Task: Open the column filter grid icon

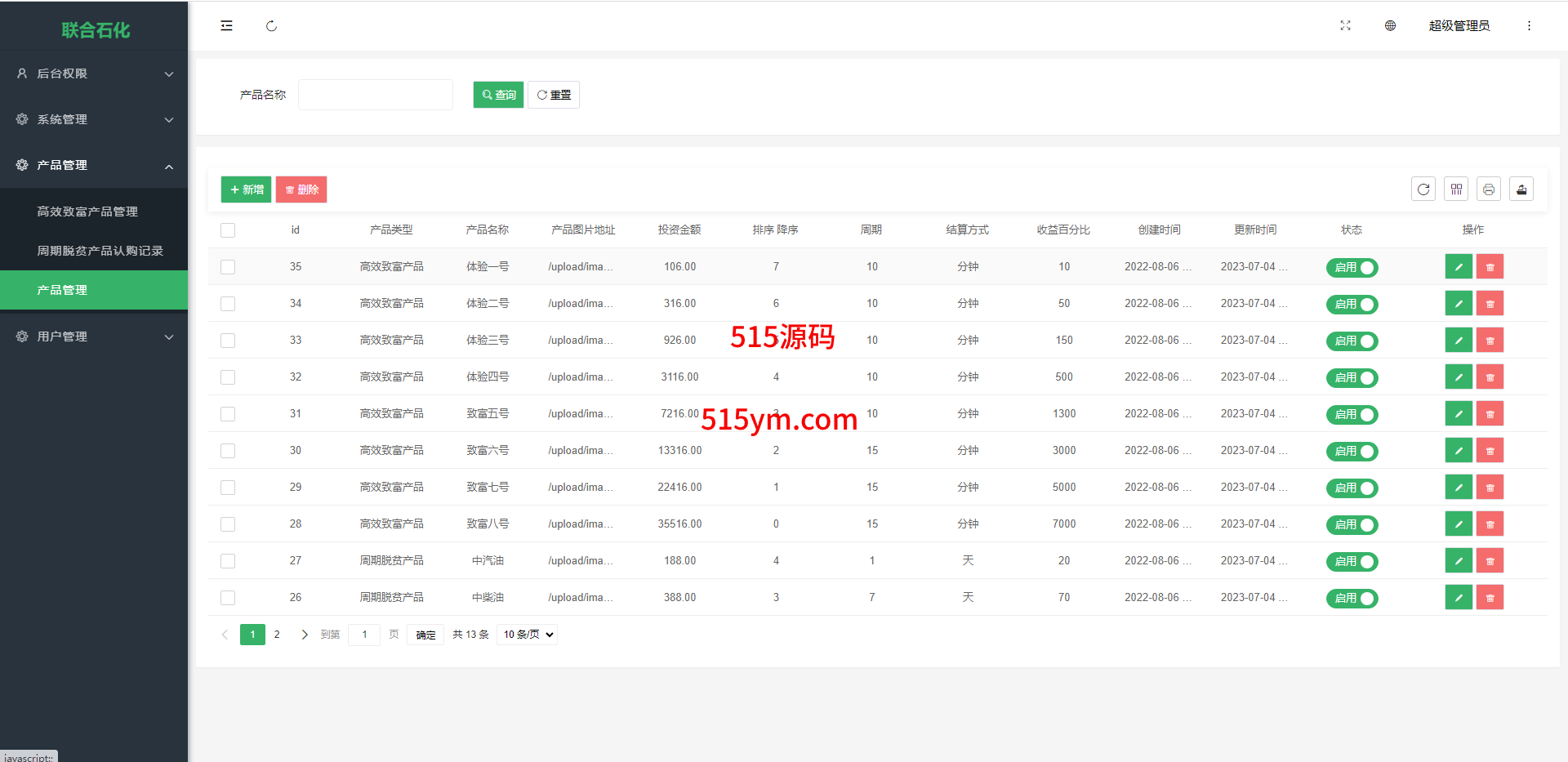Action: [x=1456, y=189]
